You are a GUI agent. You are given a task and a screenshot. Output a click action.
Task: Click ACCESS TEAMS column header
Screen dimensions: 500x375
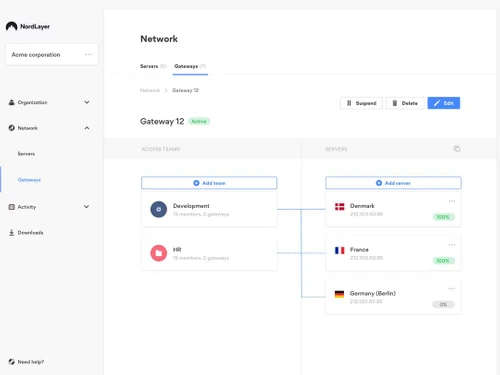click(x=160, y=149)
